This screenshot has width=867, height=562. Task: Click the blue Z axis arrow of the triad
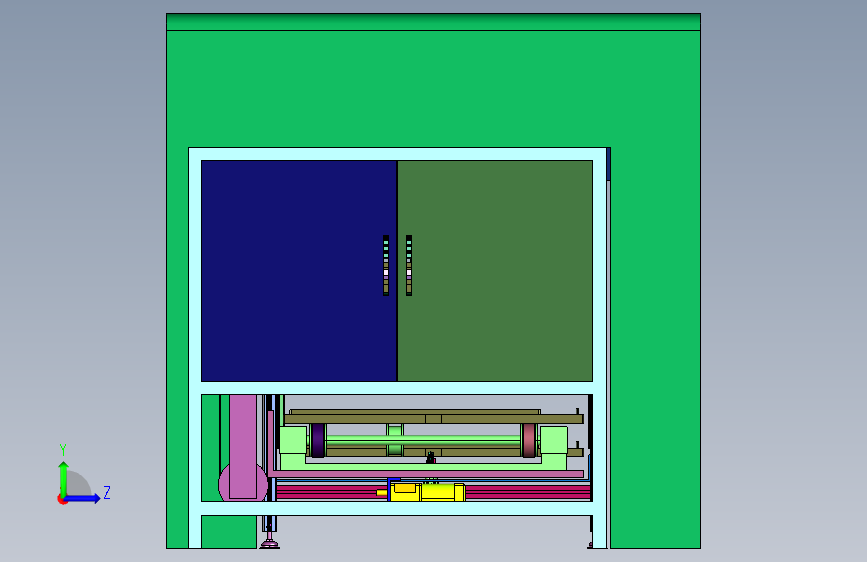click(83, 499)
